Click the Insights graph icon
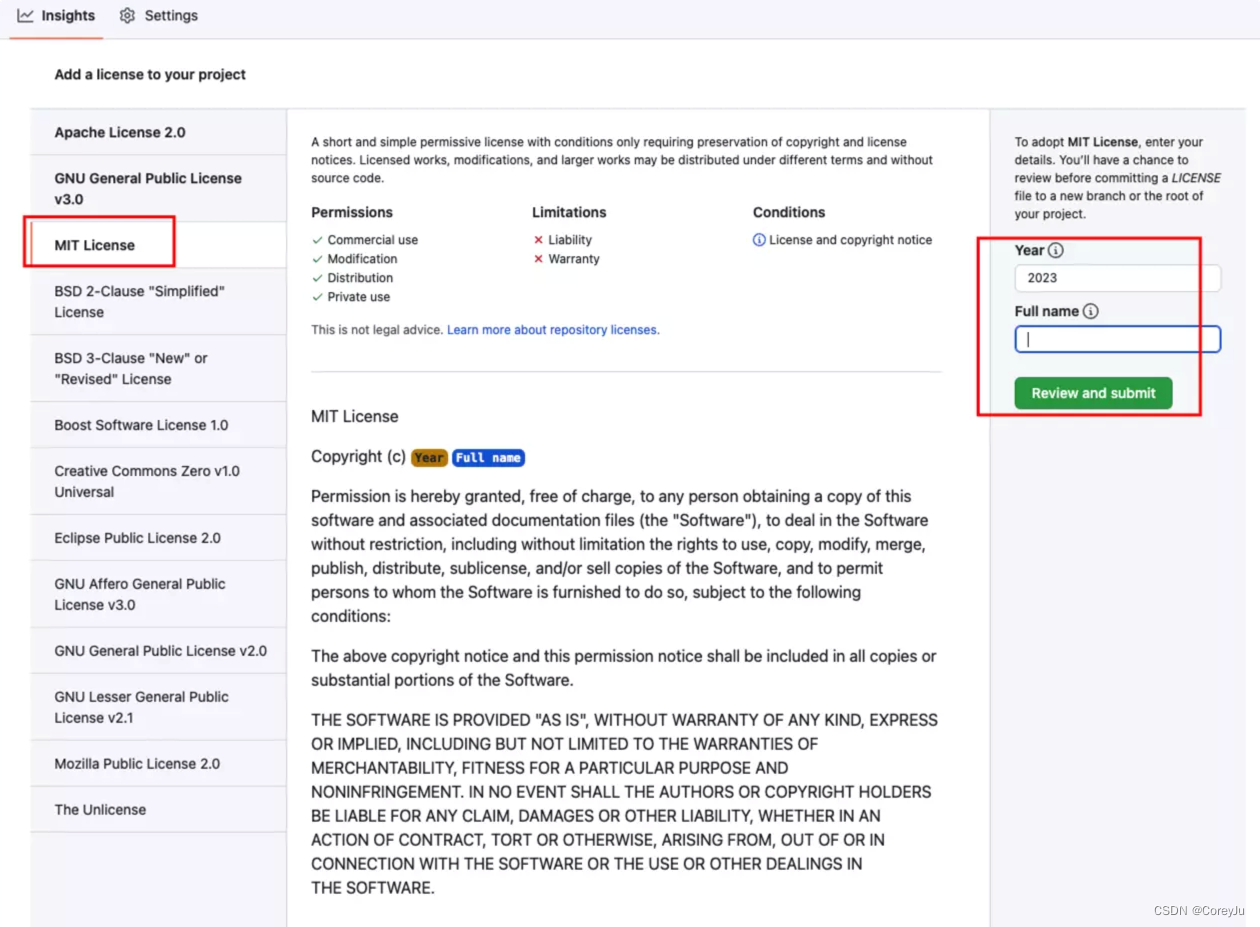 (x=26, y=16)
